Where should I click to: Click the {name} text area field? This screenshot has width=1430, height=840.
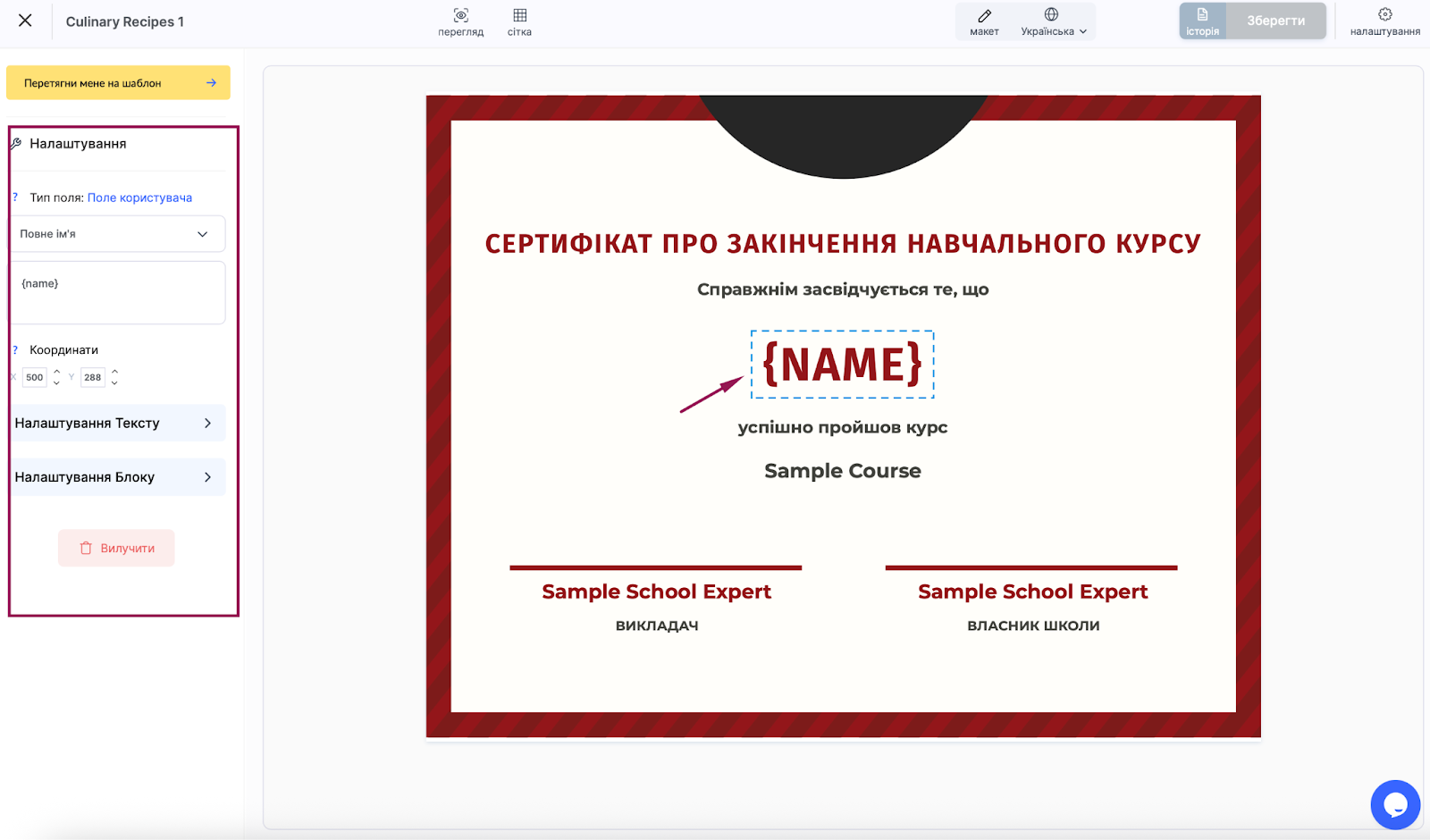coord(116,293)
